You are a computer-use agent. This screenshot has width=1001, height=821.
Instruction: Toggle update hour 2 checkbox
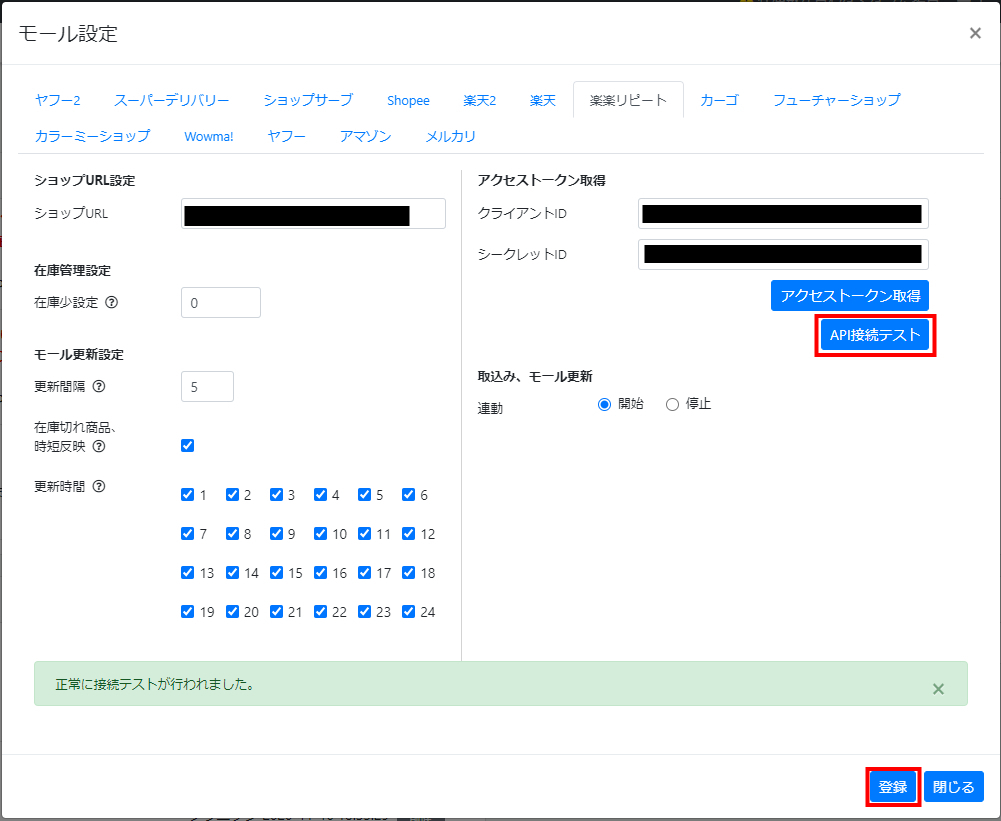point(232,495)
